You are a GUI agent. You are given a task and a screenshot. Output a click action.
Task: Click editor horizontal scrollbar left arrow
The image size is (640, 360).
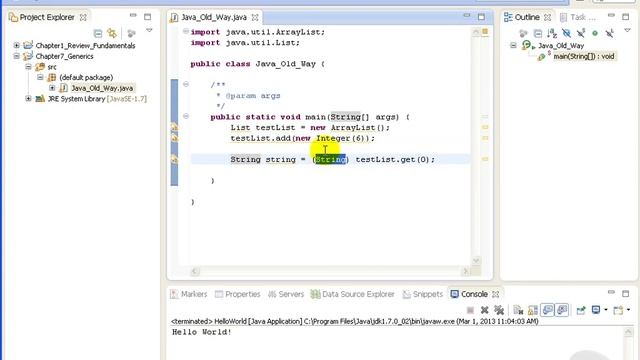195,271
